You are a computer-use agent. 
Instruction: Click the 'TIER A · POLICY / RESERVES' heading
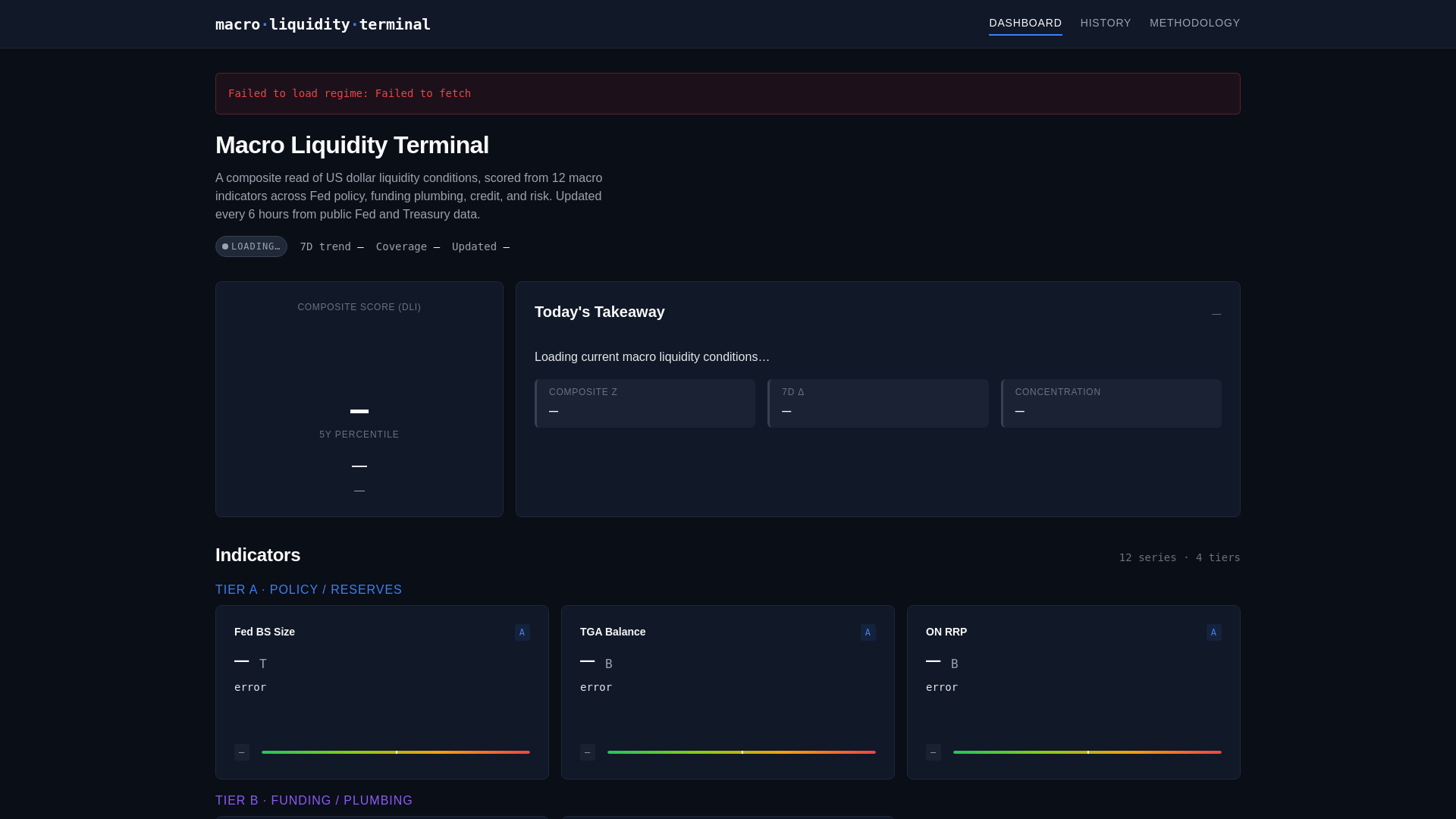309,590
